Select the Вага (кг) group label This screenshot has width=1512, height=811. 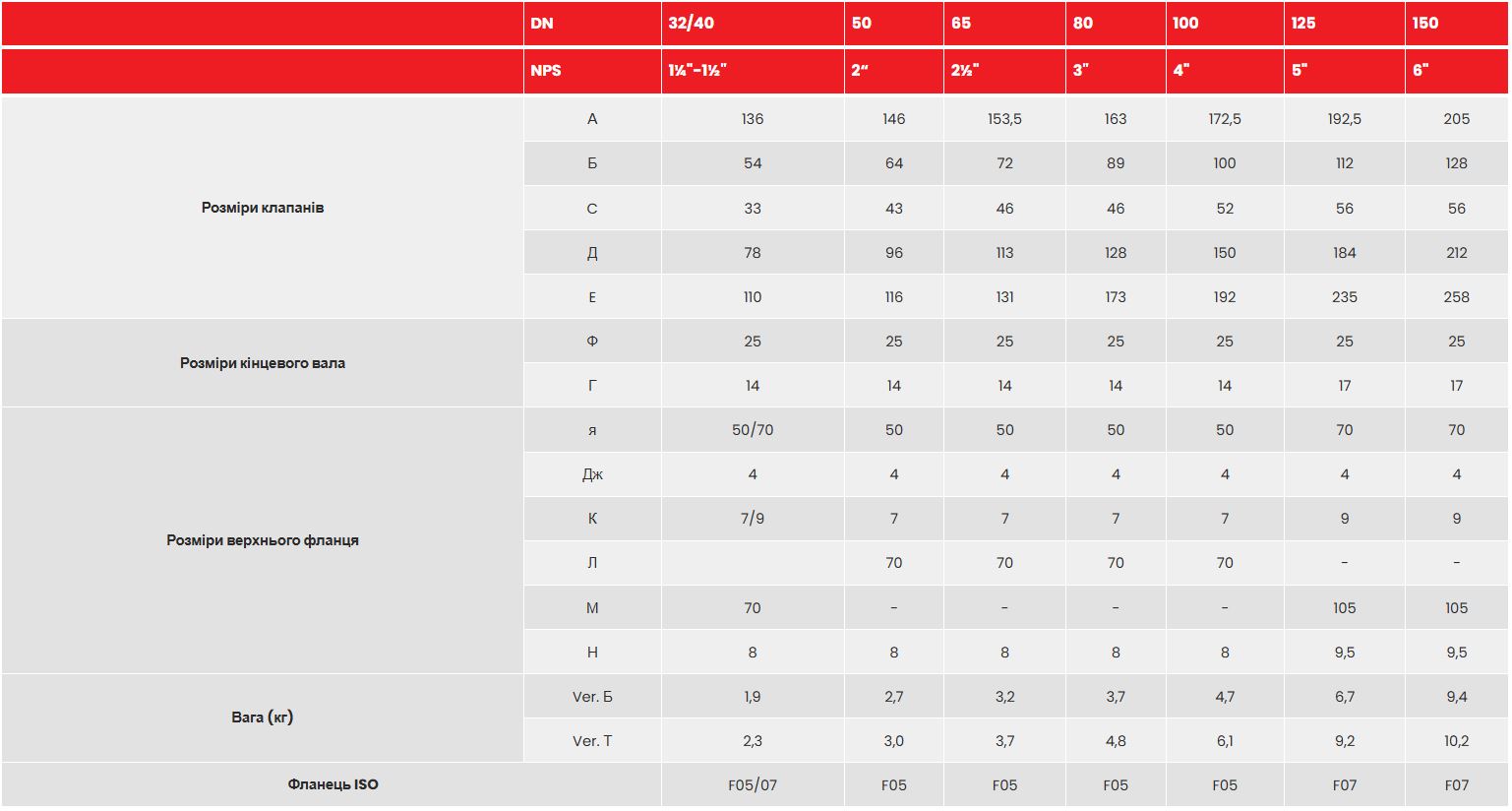pos(263,717)
